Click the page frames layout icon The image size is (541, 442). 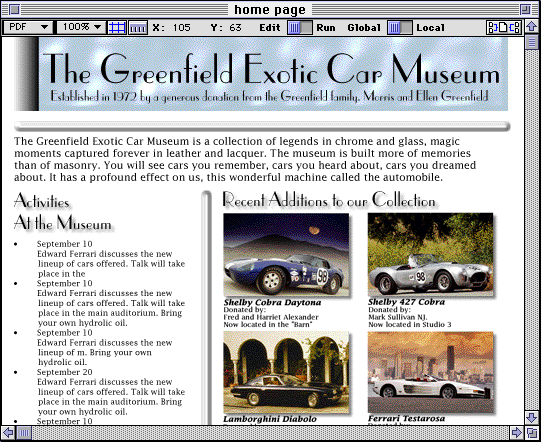coord(504,28)
